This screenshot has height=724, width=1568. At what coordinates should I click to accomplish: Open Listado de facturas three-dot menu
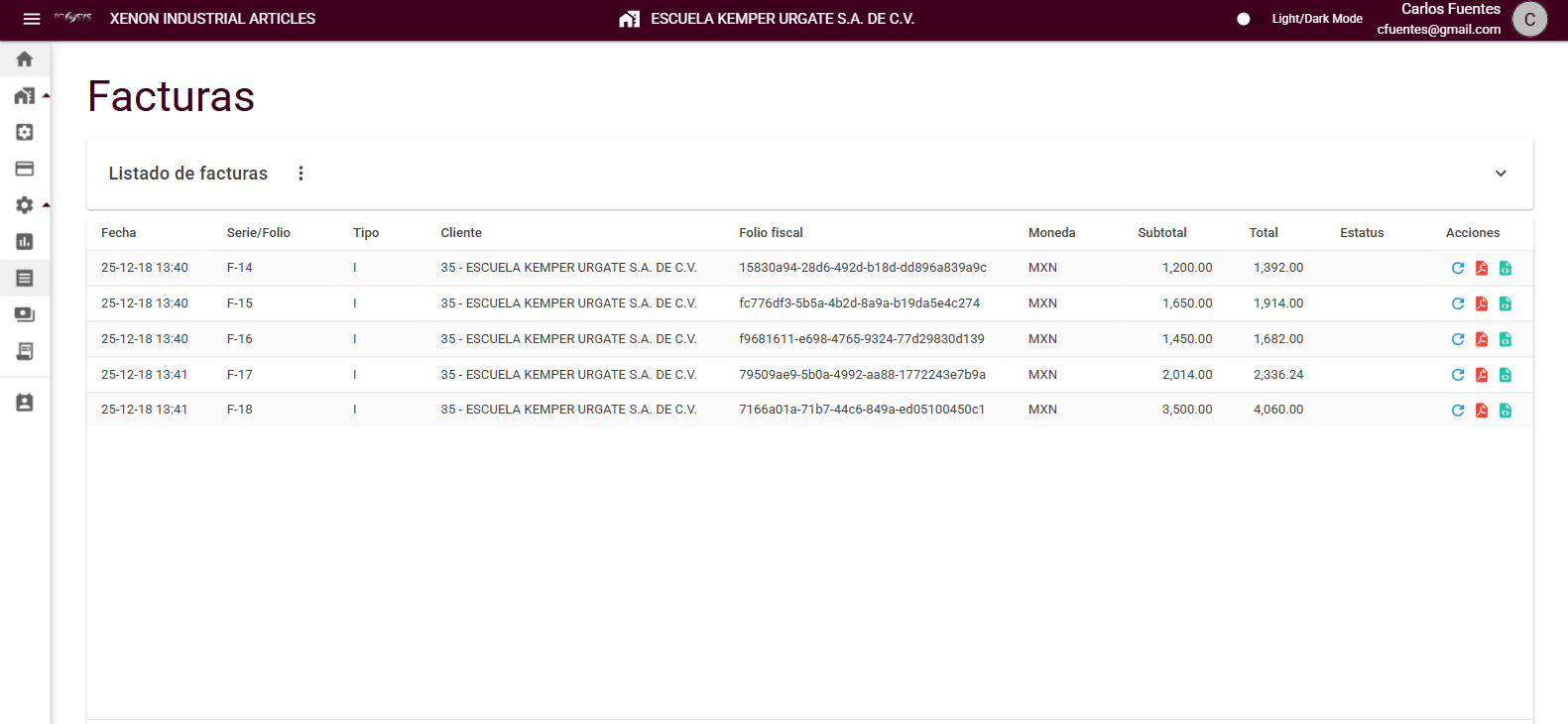pos(301,174)
